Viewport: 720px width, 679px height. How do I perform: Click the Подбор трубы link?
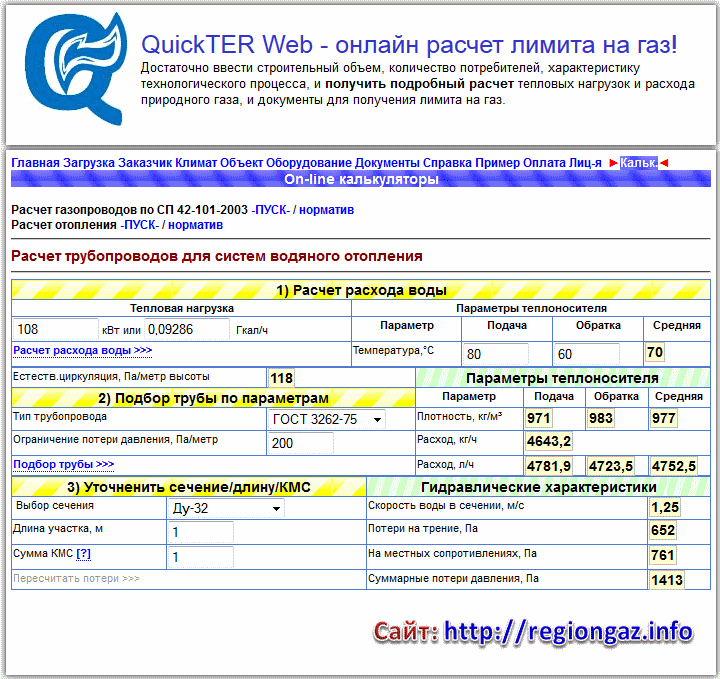pos(63,464)
